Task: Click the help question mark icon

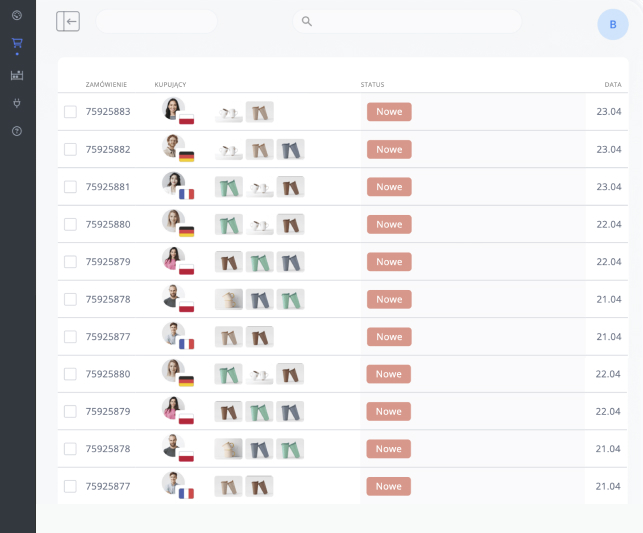Action: pos(16,131)
